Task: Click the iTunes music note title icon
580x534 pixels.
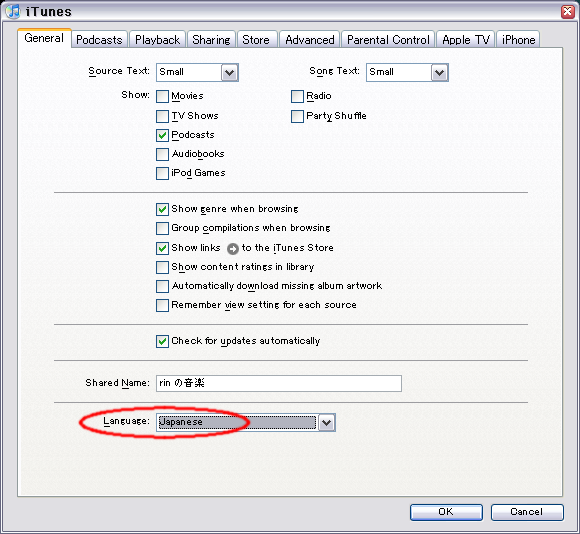Action: (x=13, y=11)
